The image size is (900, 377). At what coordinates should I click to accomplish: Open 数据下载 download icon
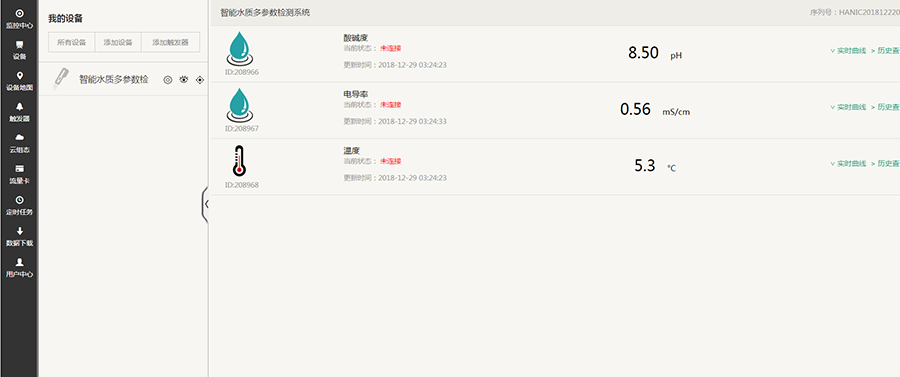[x=19, y=236]
